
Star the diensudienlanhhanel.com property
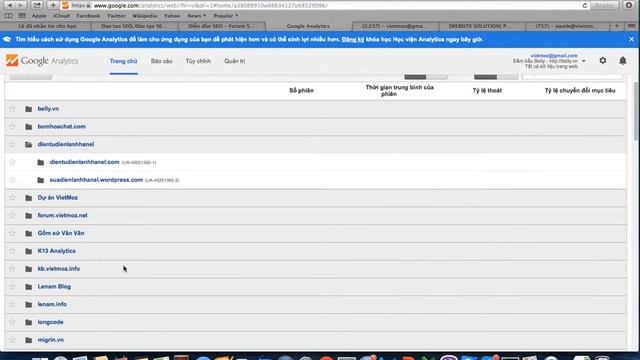coord(12,162)
